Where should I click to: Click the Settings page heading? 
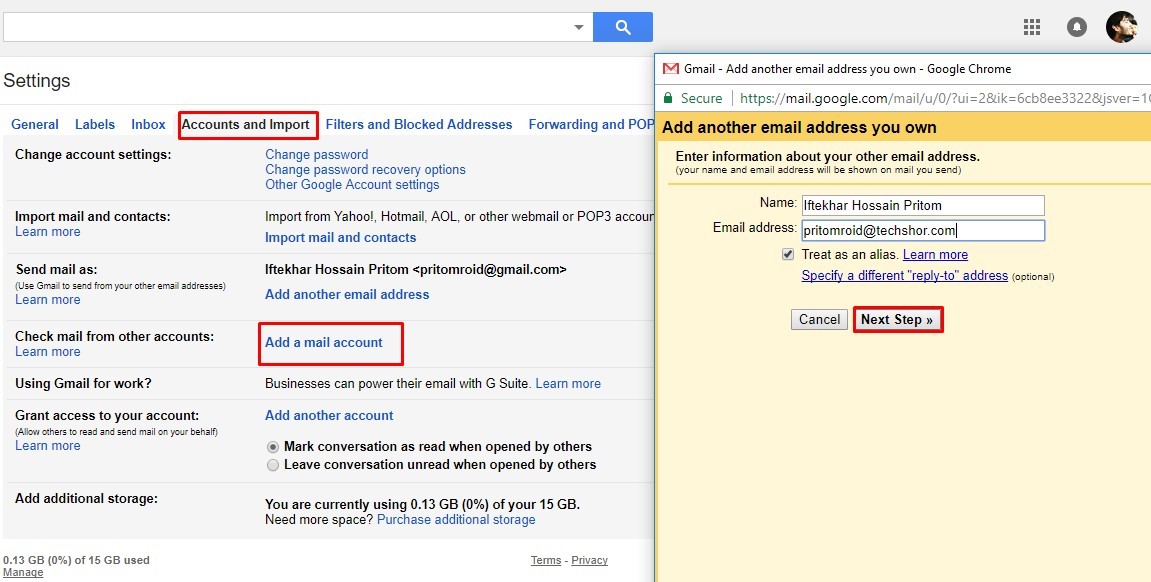37,81
